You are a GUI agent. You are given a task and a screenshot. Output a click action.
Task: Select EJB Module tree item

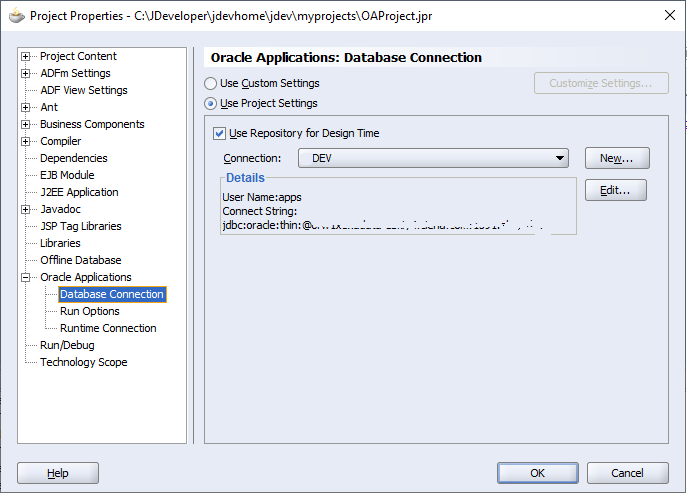67,175
